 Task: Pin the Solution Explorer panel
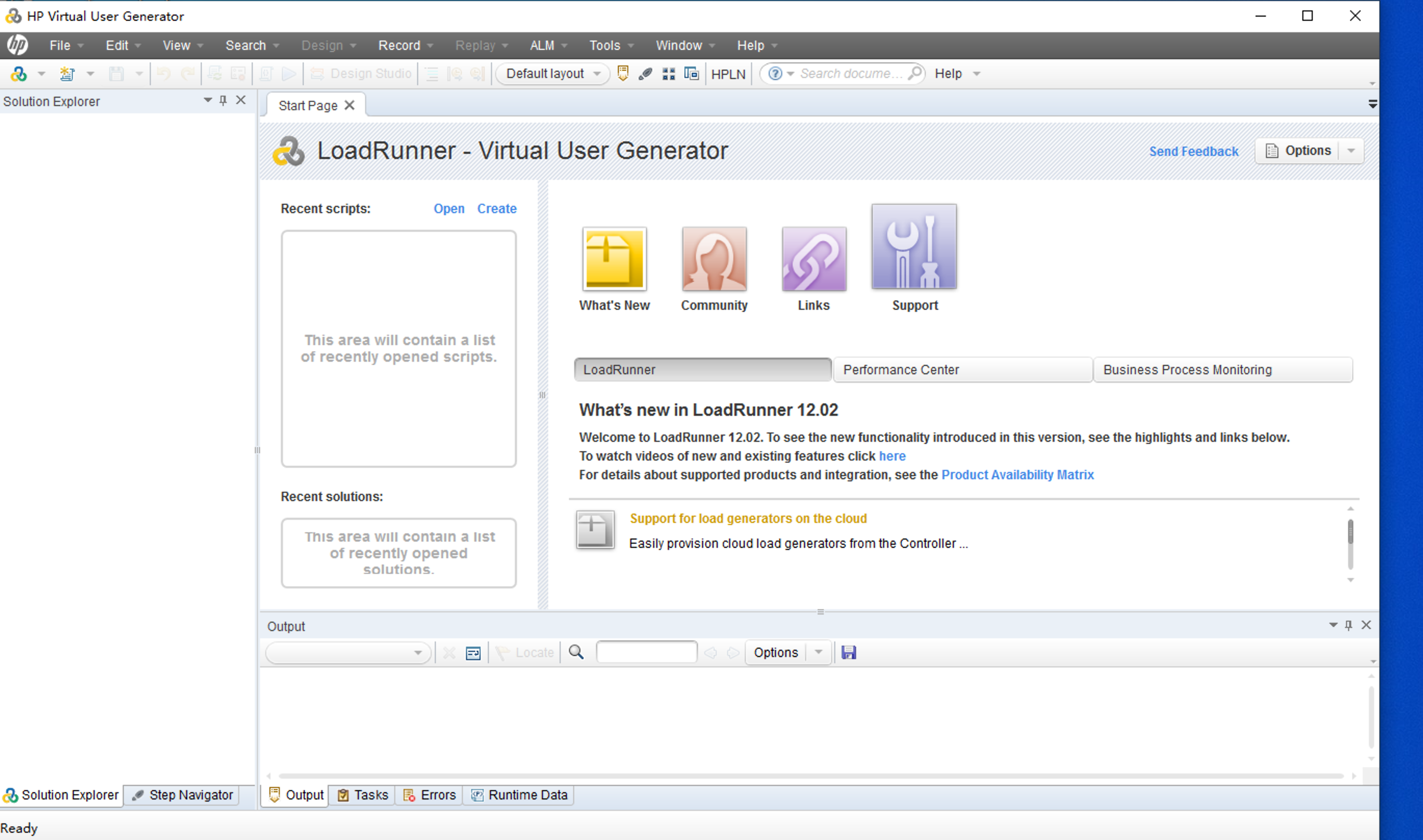point(223,100)
